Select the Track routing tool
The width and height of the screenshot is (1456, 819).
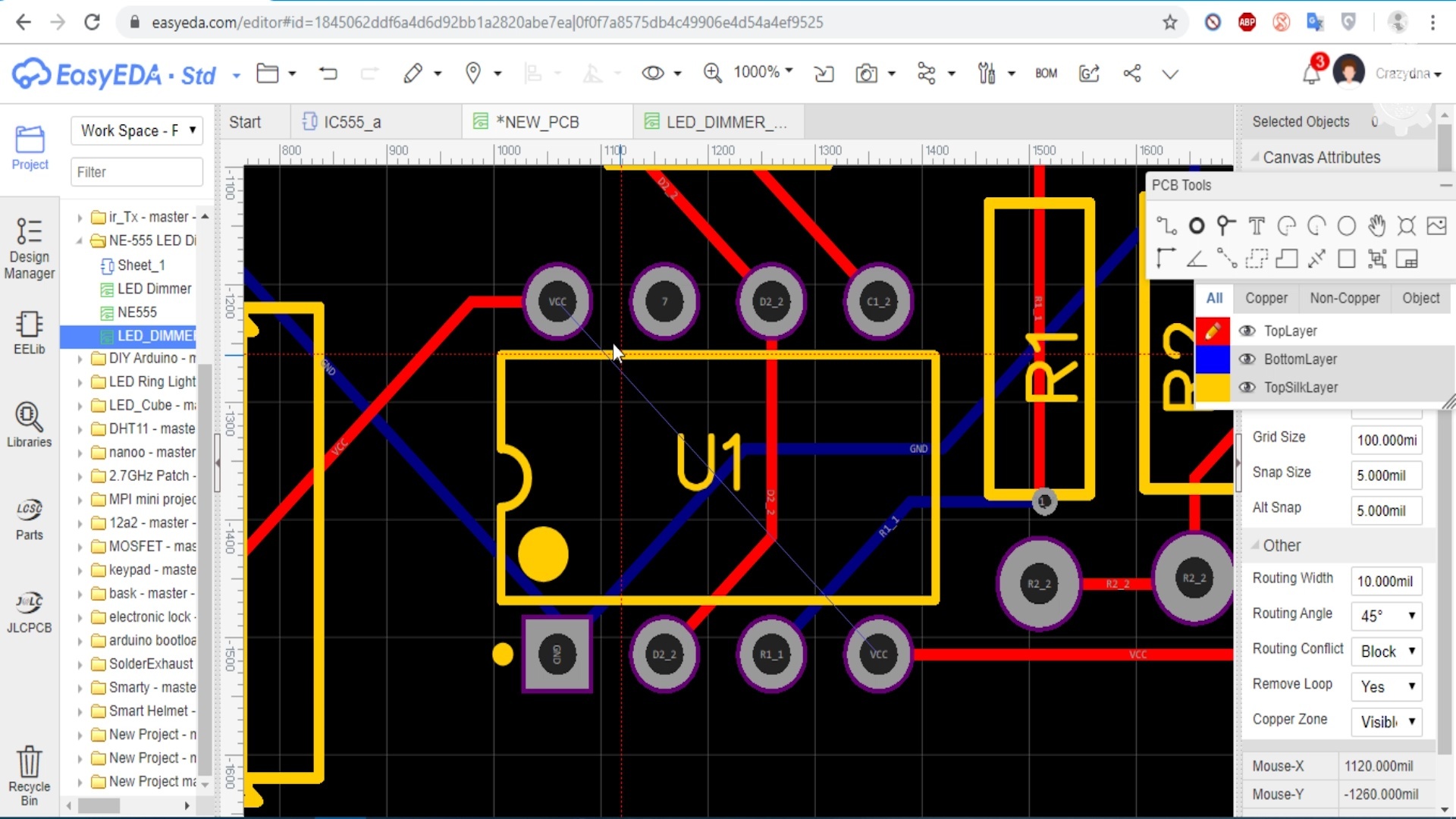1166,225
